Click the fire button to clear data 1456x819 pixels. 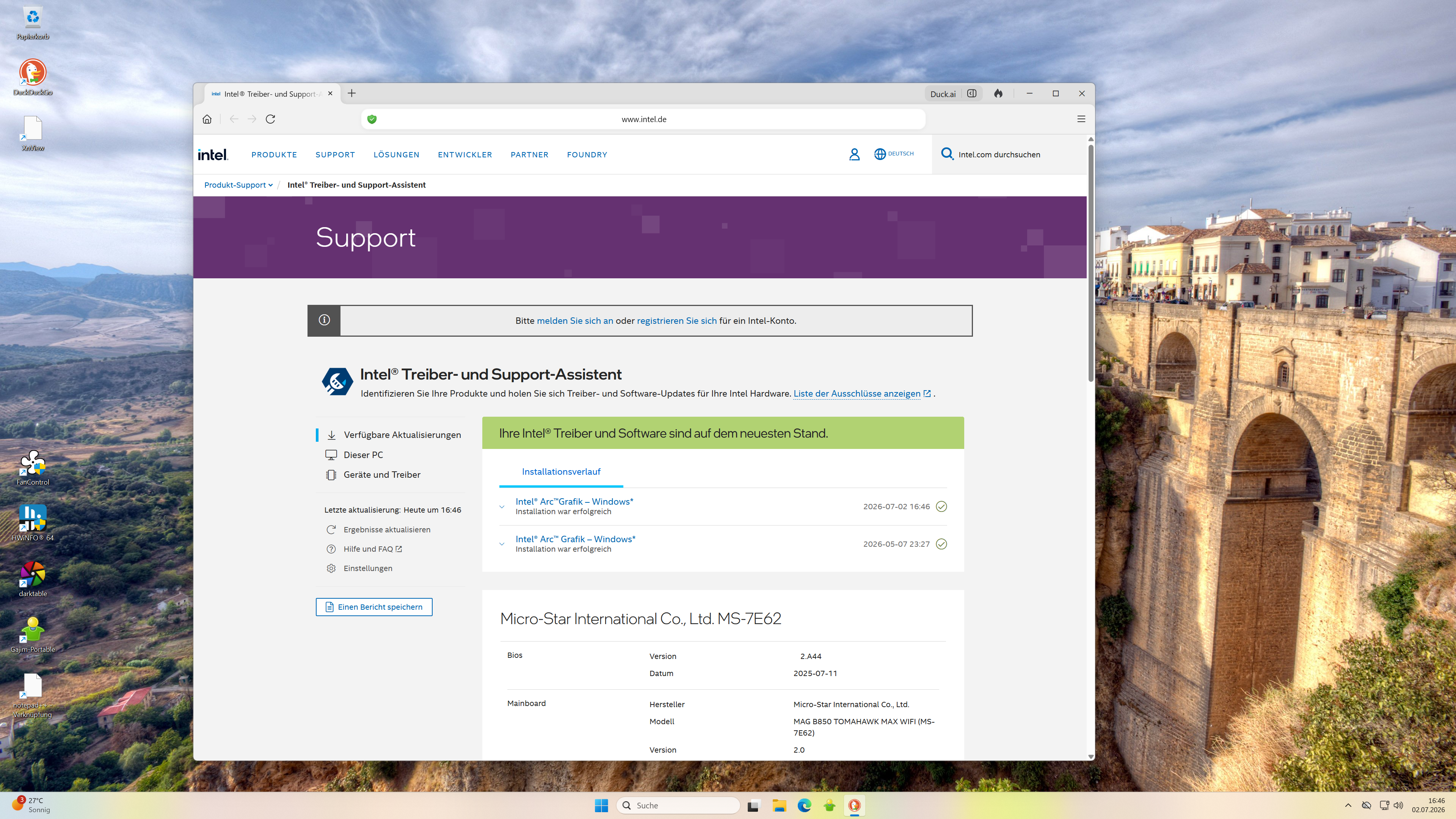(x=998, y=94)
